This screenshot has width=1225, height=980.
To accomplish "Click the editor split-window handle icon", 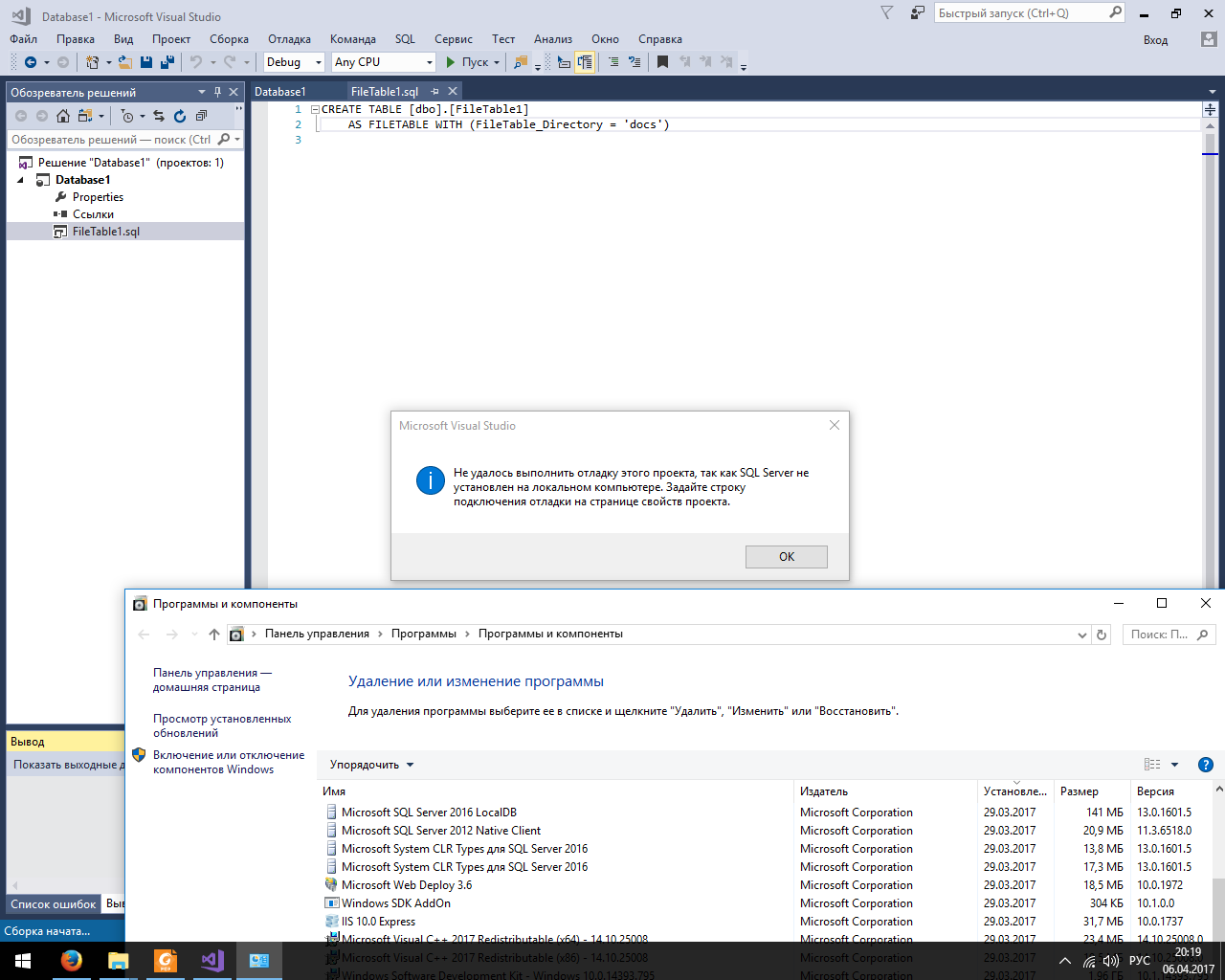I will pyautogui.click(x=1211, y=109).
